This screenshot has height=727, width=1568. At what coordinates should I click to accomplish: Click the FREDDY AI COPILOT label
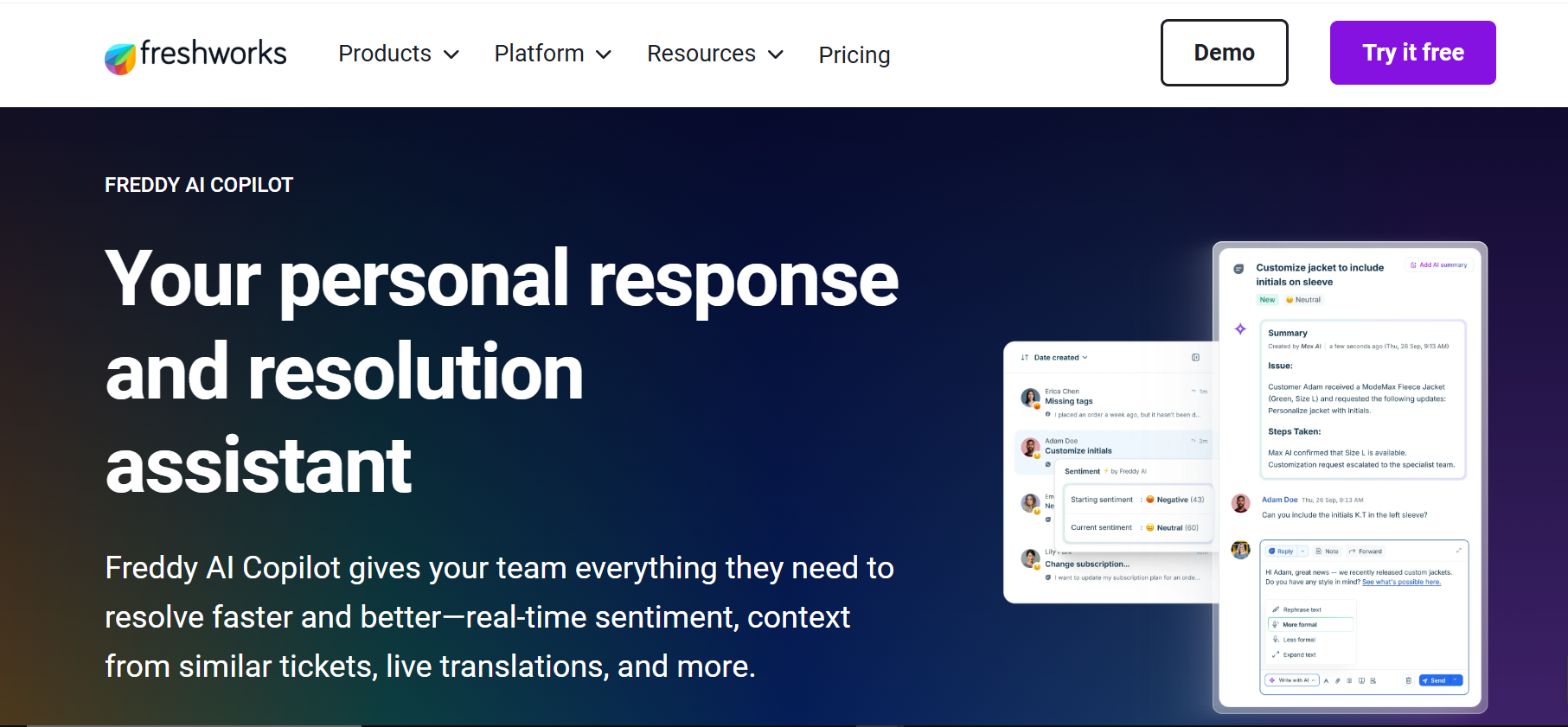(x=199, y=185)
